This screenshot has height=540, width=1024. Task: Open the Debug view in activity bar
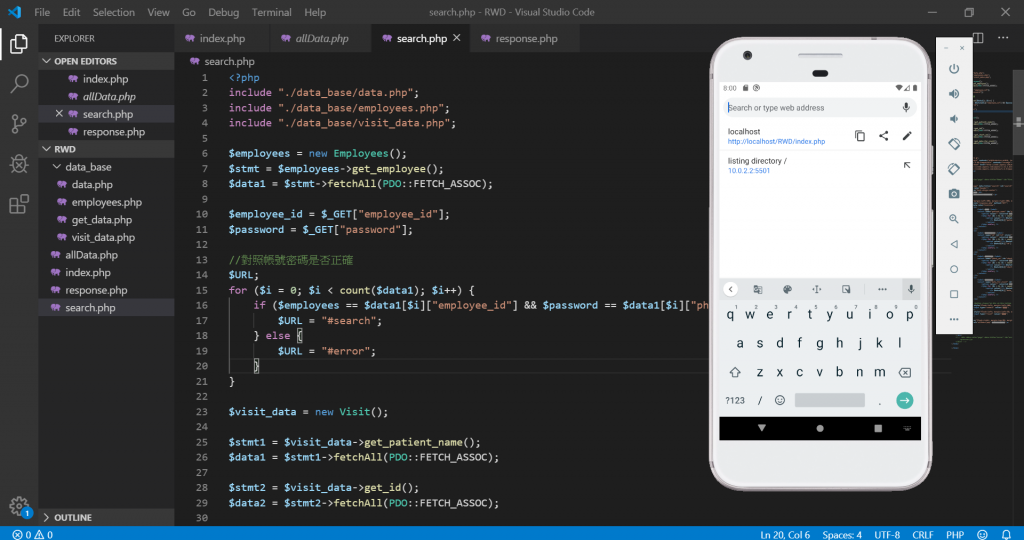tap(19, 163)
